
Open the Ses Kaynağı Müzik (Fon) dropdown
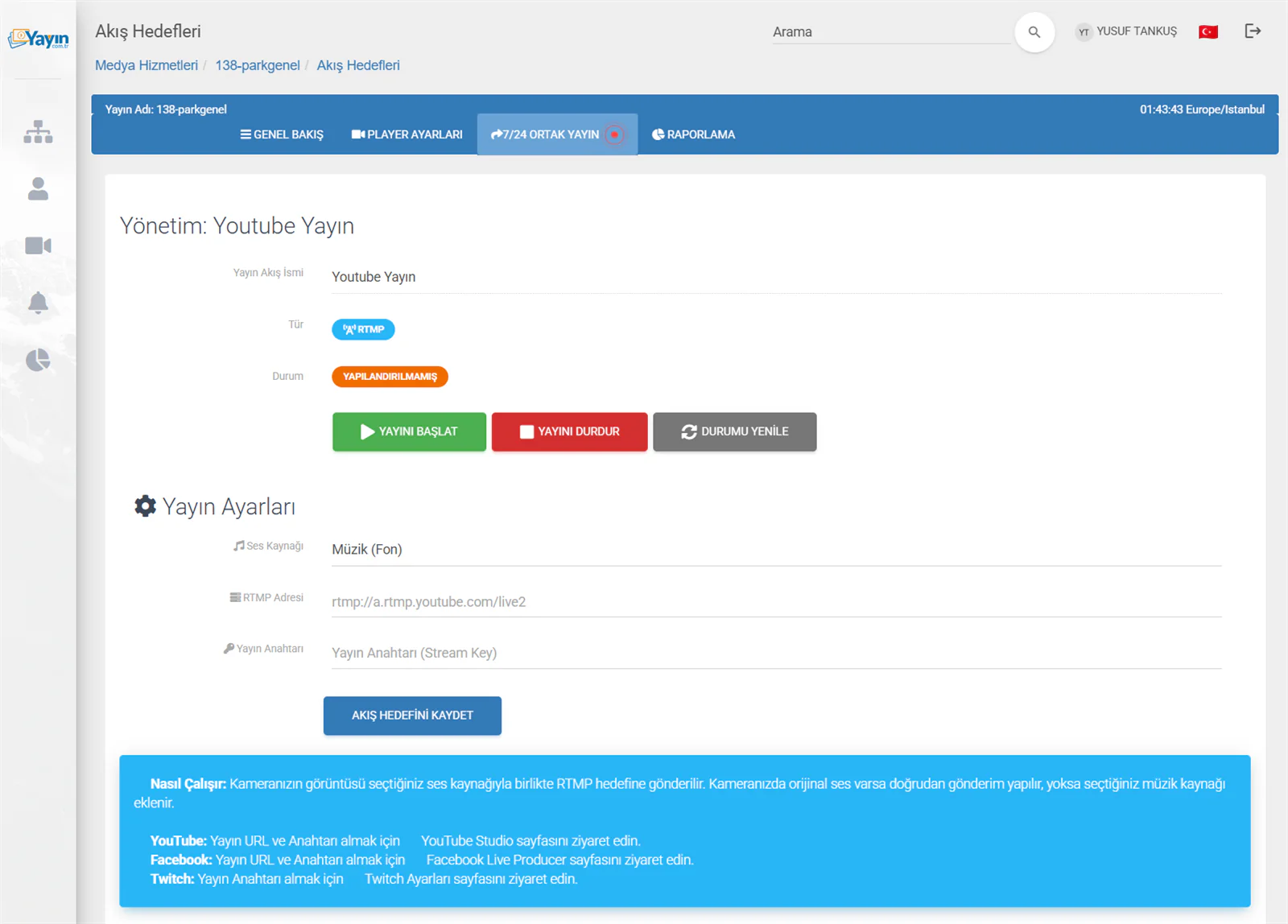pyautogui.click(x=776, y=550)
